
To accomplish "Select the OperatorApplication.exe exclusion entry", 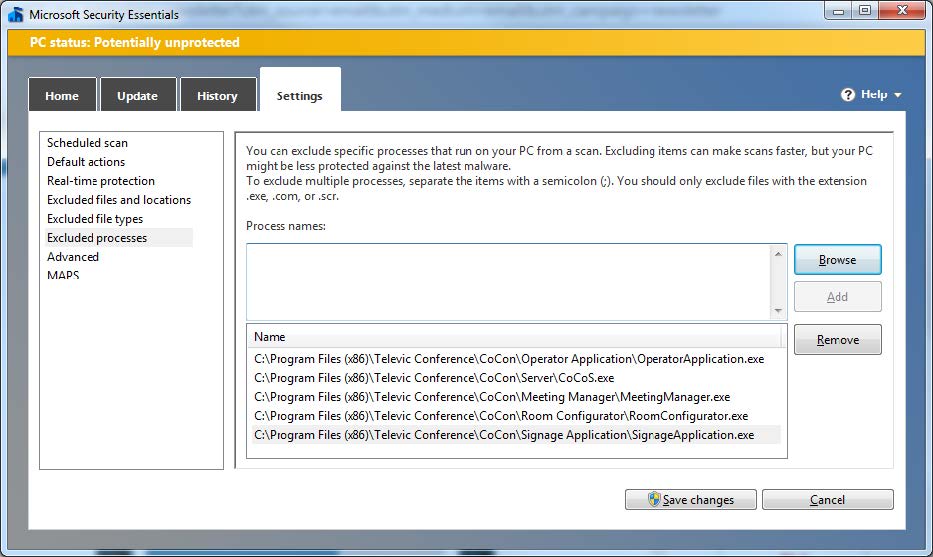I will click(508, 359).
